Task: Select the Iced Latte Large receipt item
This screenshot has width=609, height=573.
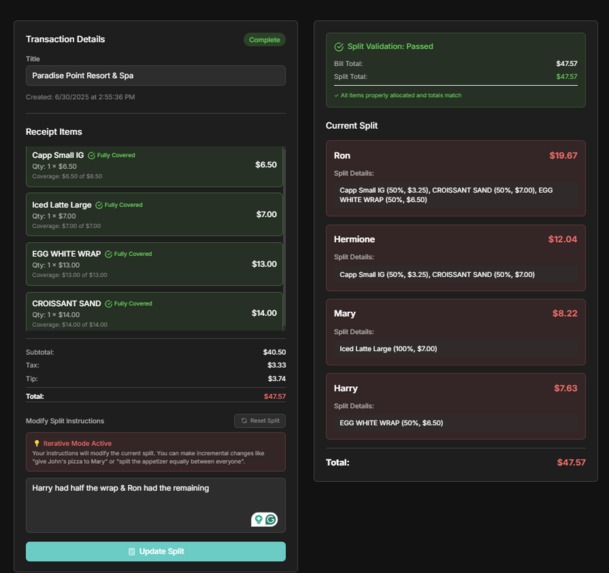Action: point(154,214)
